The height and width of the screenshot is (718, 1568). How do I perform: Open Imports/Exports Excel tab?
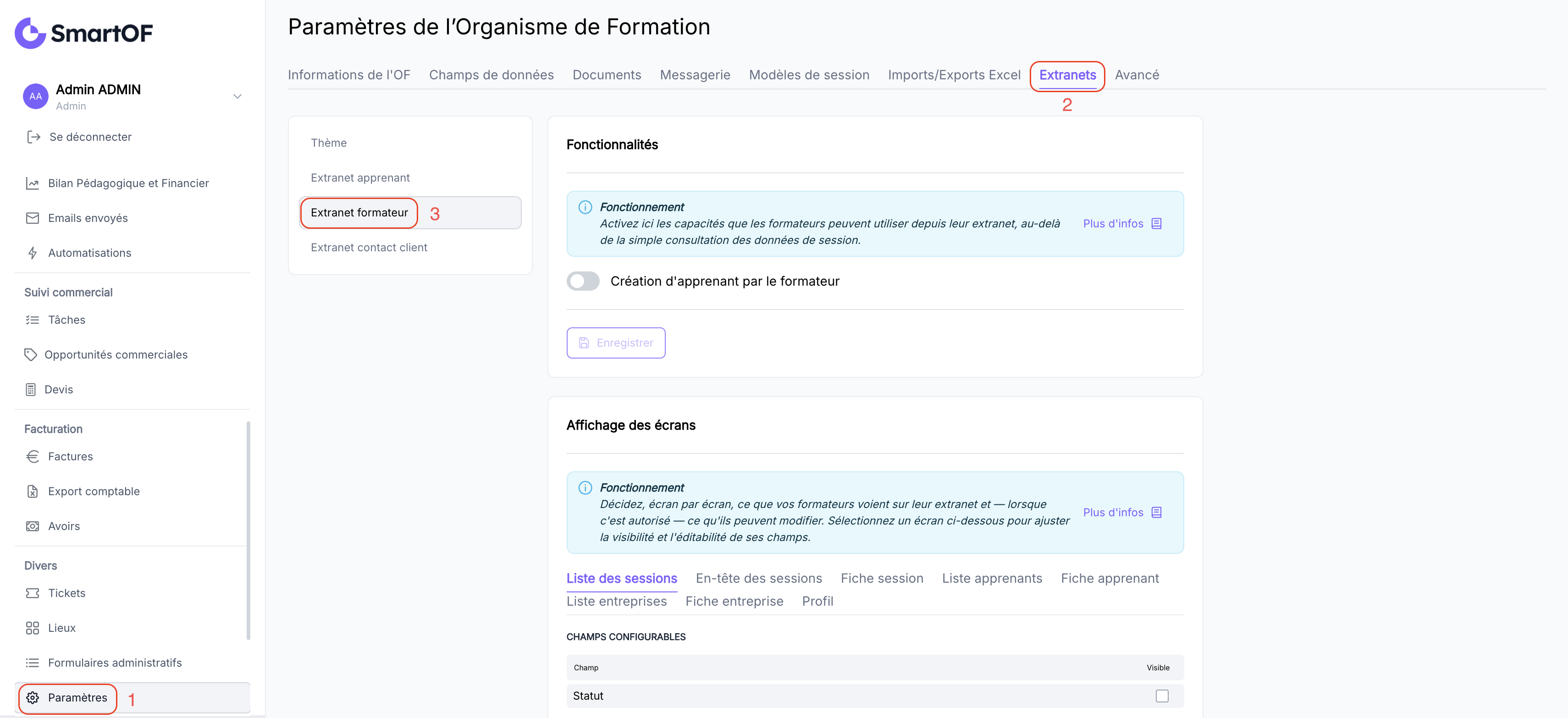click(954, 75)
